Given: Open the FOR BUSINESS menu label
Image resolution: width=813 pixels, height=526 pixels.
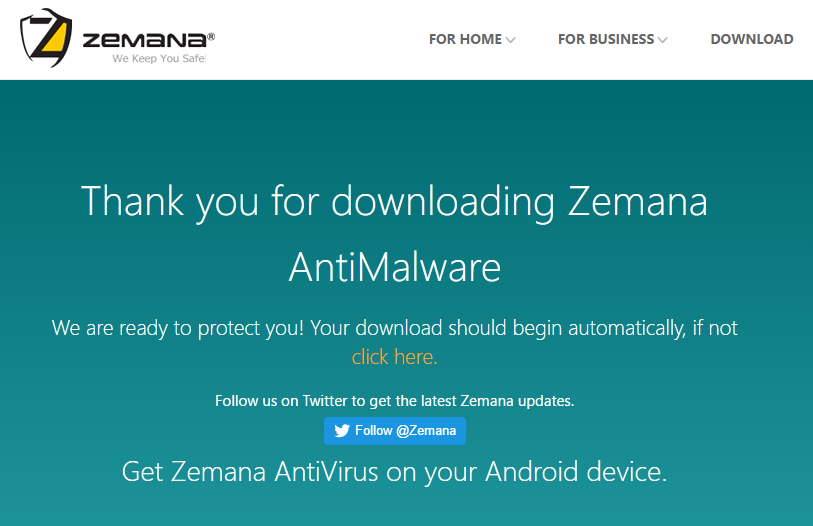Looking at the screenshot, I should pos(605,39).
